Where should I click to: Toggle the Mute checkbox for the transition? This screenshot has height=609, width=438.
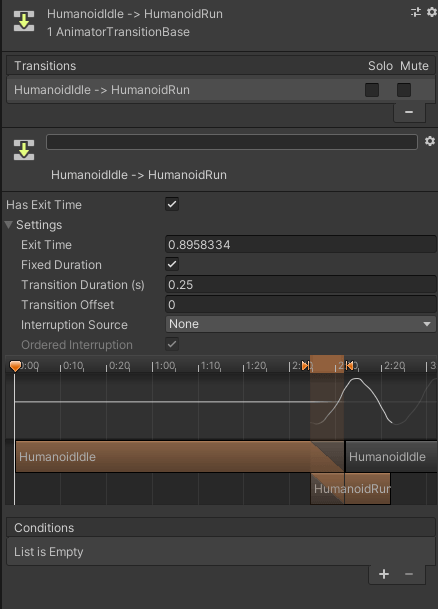coord(404,90)
